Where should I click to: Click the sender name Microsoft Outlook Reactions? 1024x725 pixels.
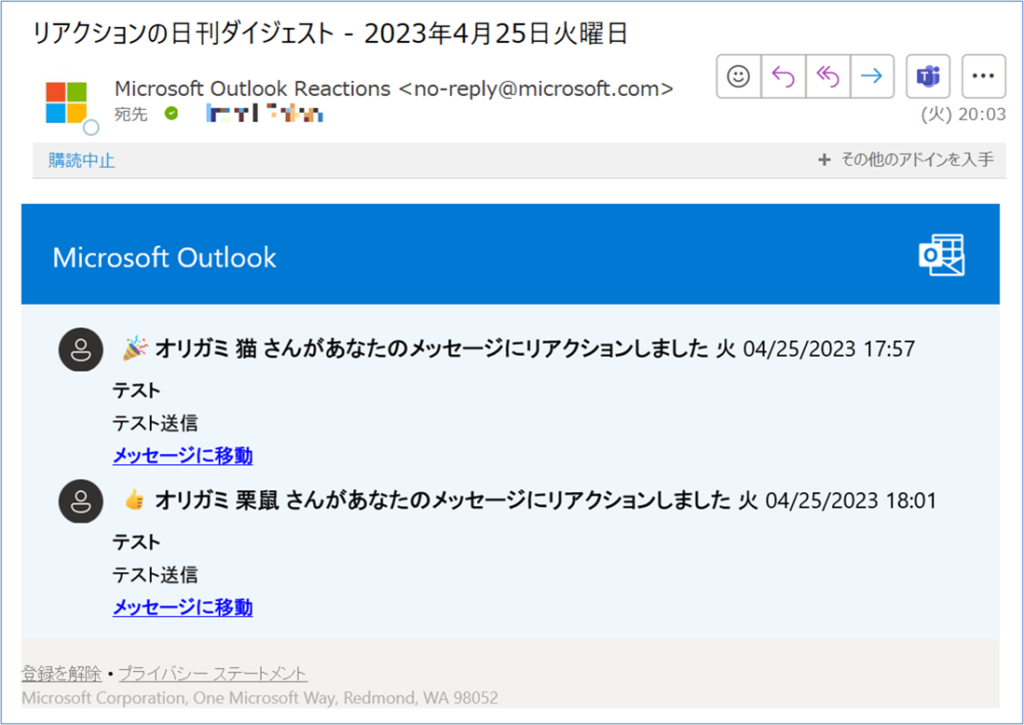[252, 89]
